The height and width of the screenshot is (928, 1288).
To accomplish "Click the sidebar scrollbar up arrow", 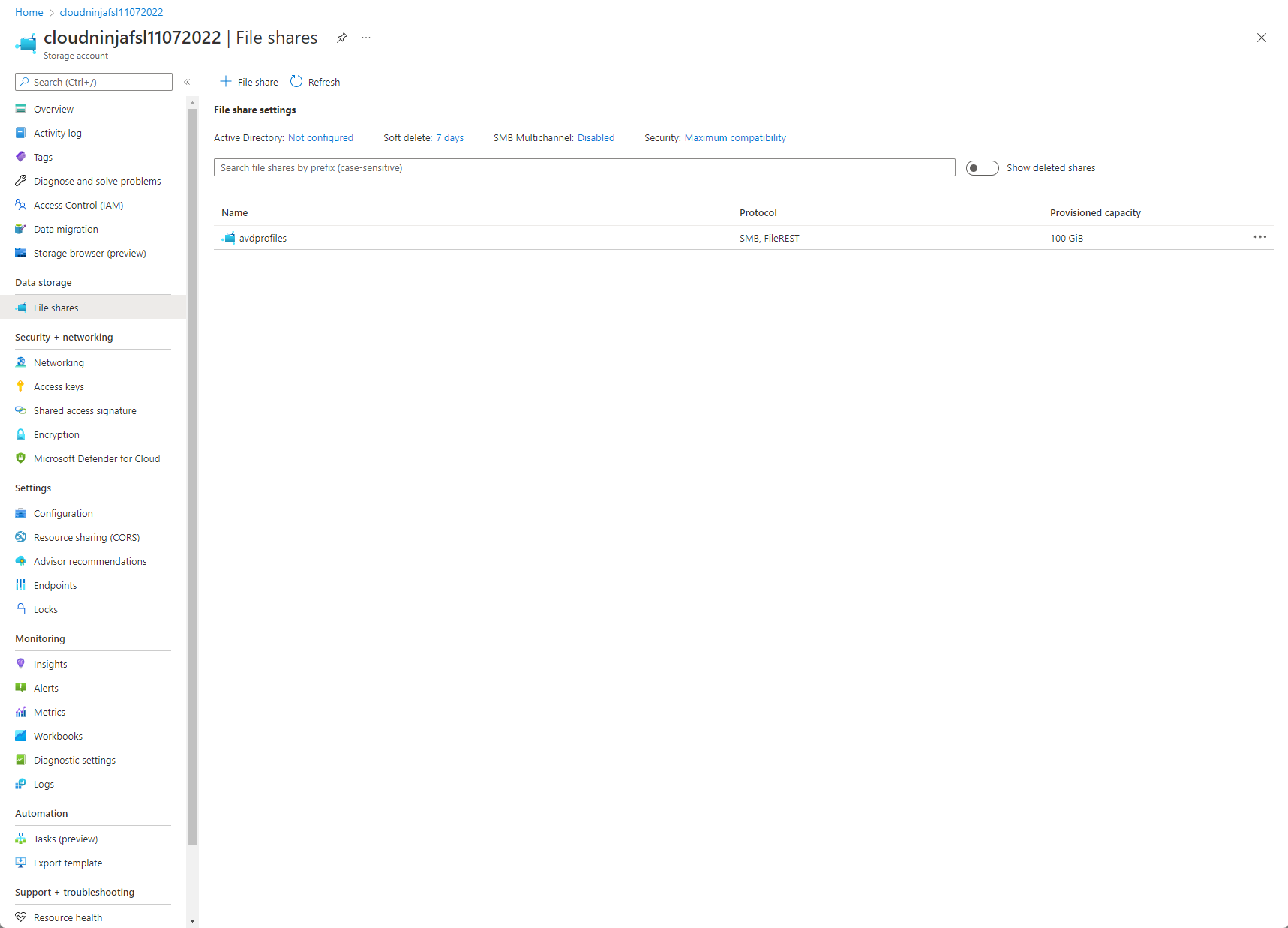I will tap(193, 102).
